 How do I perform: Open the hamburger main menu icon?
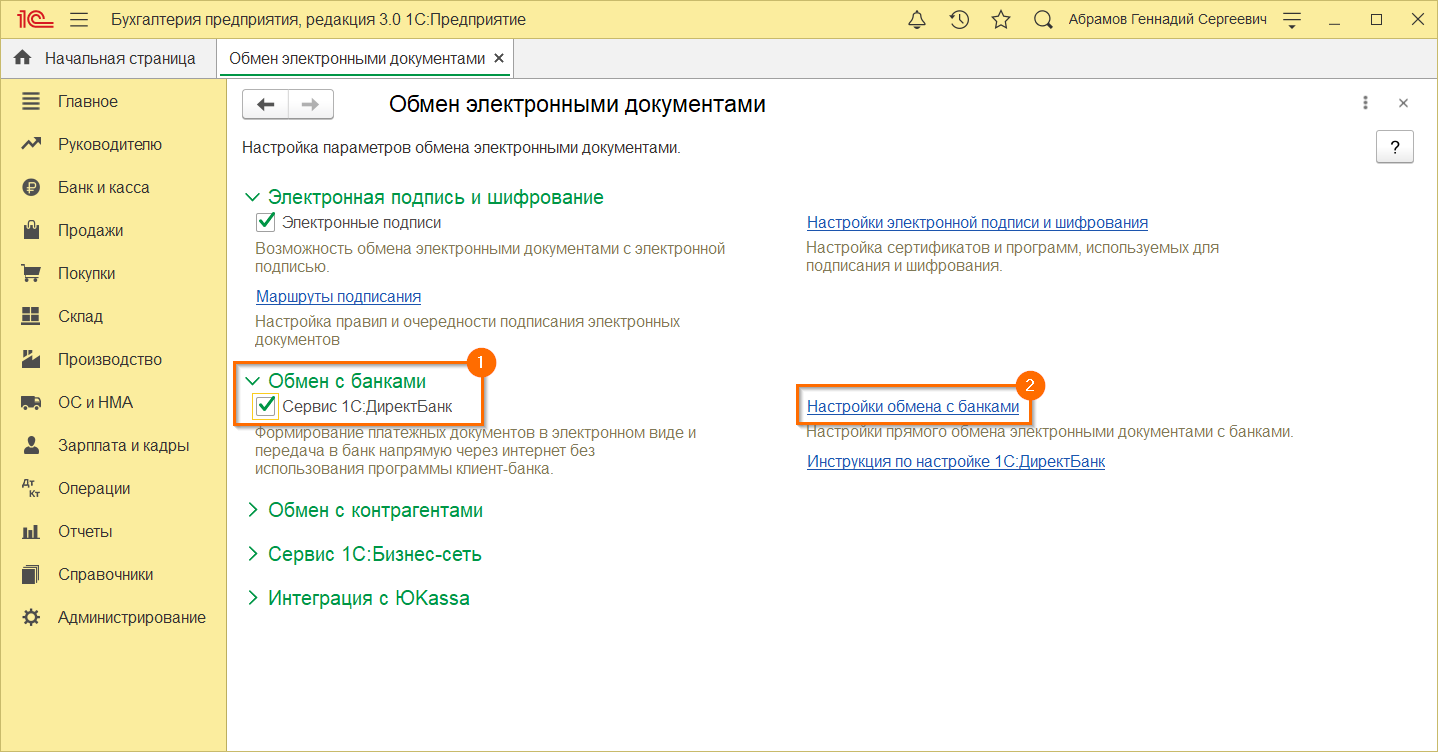coord(80,20)
